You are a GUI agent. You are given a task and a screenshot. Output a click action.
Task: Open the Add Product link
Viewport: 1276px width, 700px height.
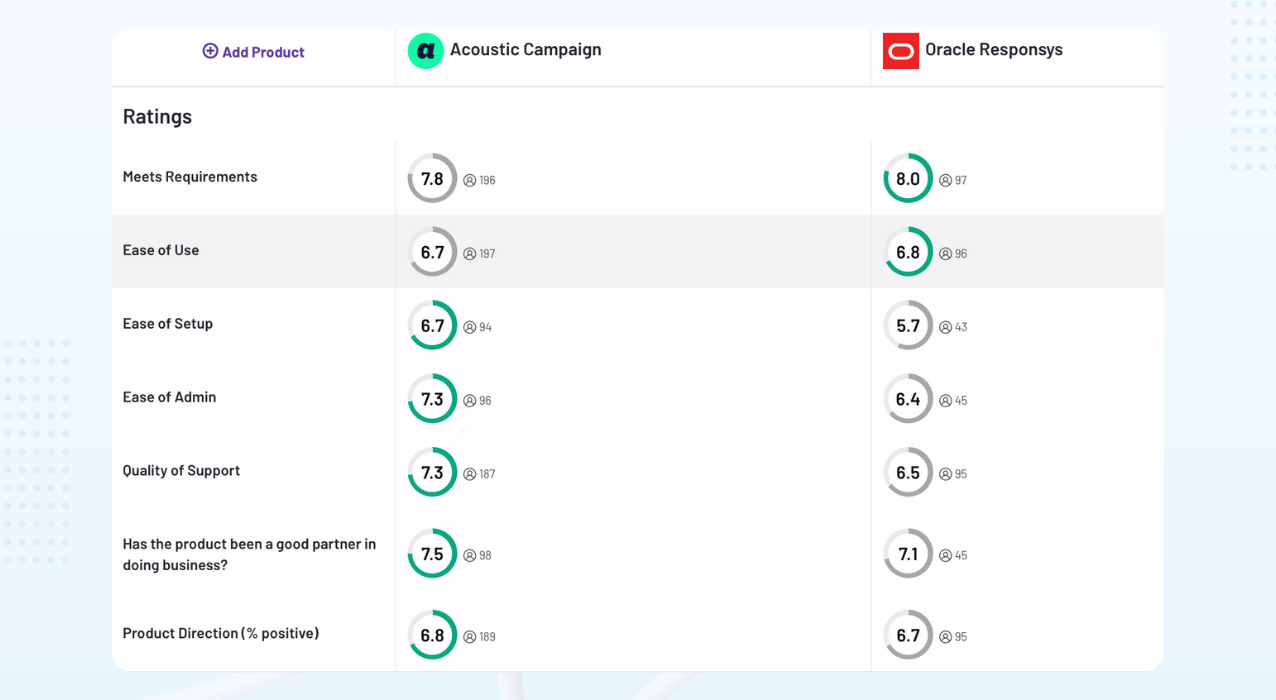pos(263,52)
